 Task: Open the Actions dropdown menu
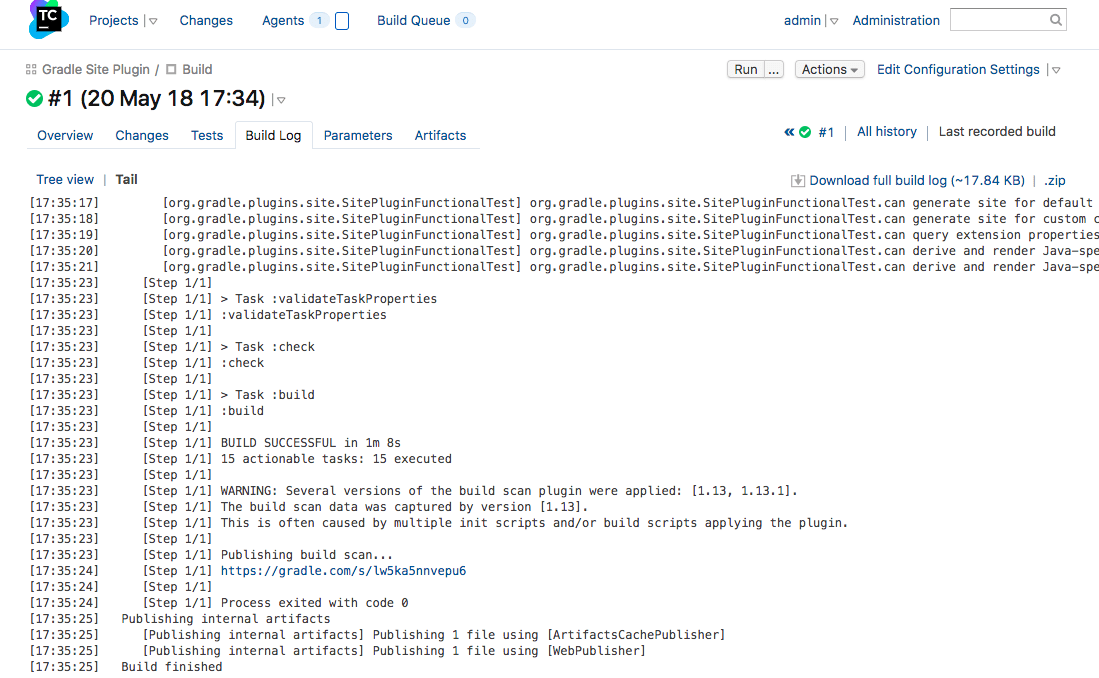coord(830,70)
